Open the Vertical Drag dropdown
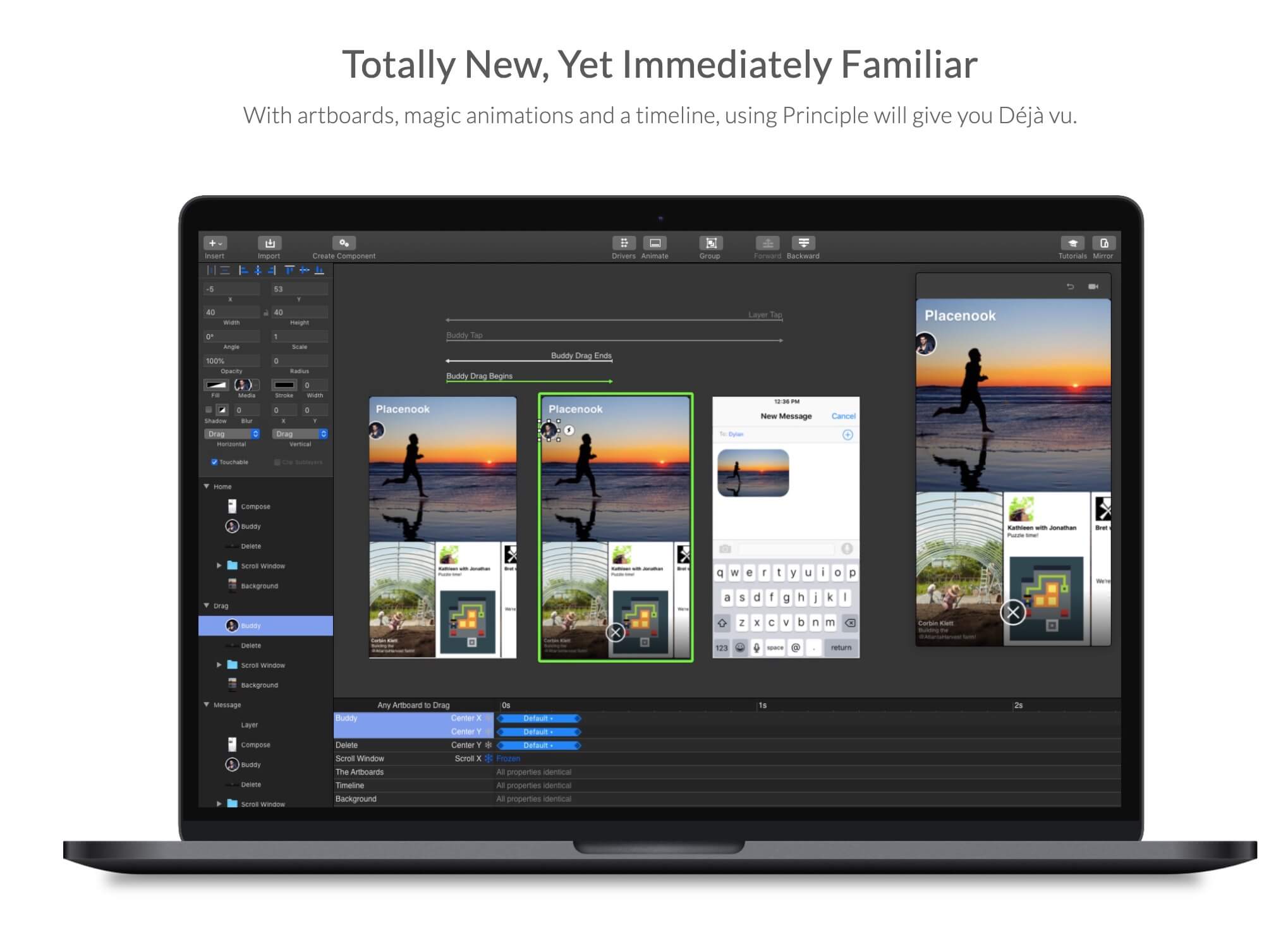 click(300, 434)
